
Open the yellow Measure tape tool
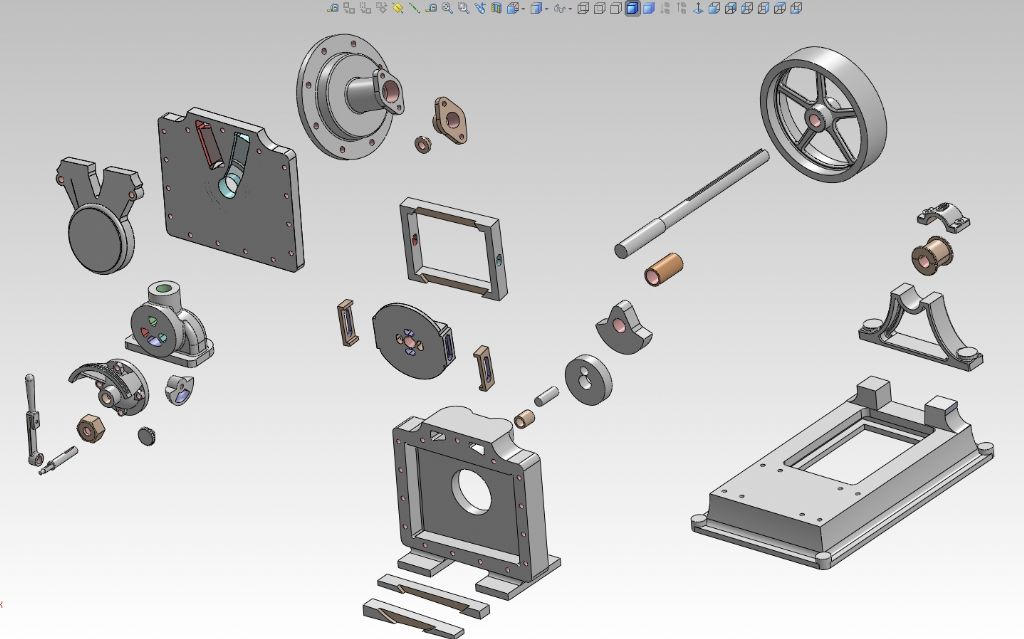coord(398,8)
